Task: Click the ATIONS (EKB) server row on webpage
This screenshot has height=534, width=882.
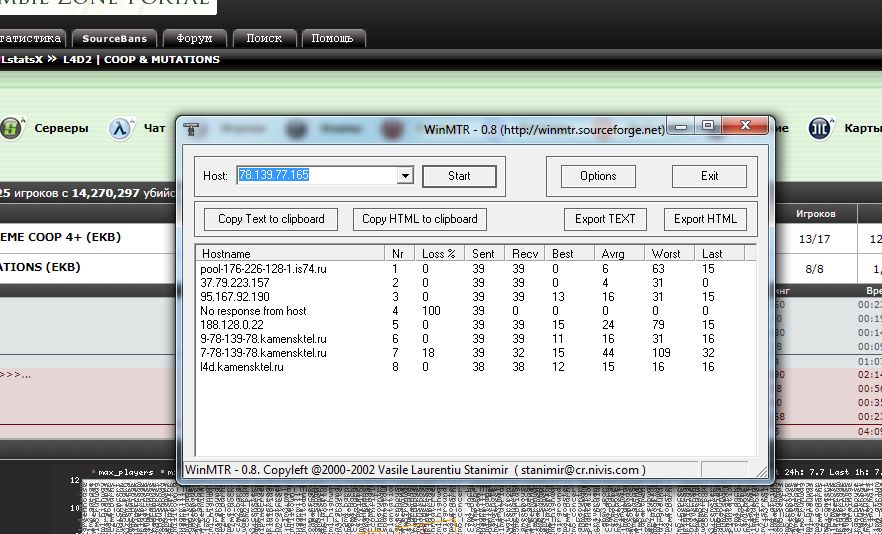Action: pos(88,267)
